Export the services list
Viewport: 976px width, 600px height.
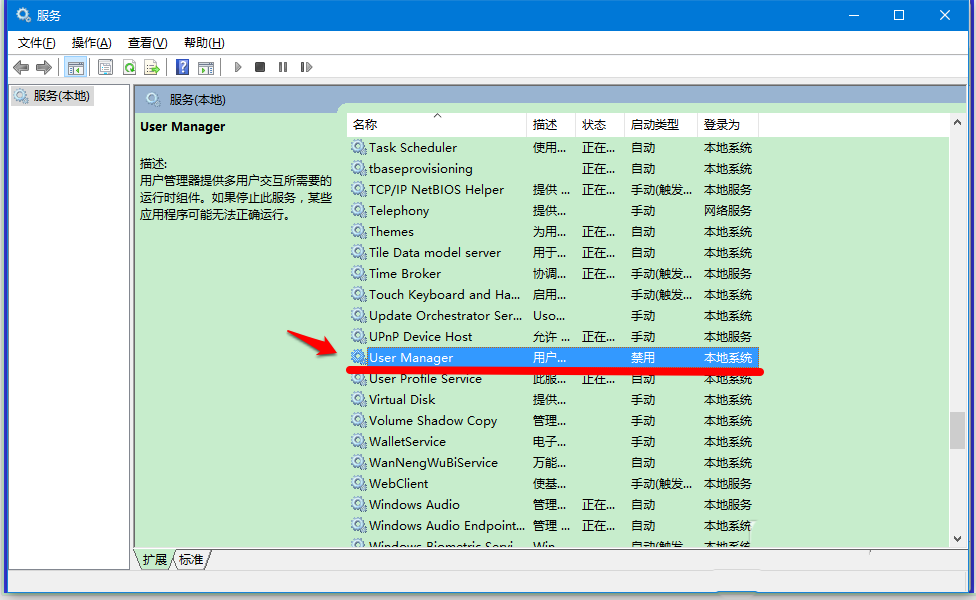pyautogui.click(x=153, y=66)
